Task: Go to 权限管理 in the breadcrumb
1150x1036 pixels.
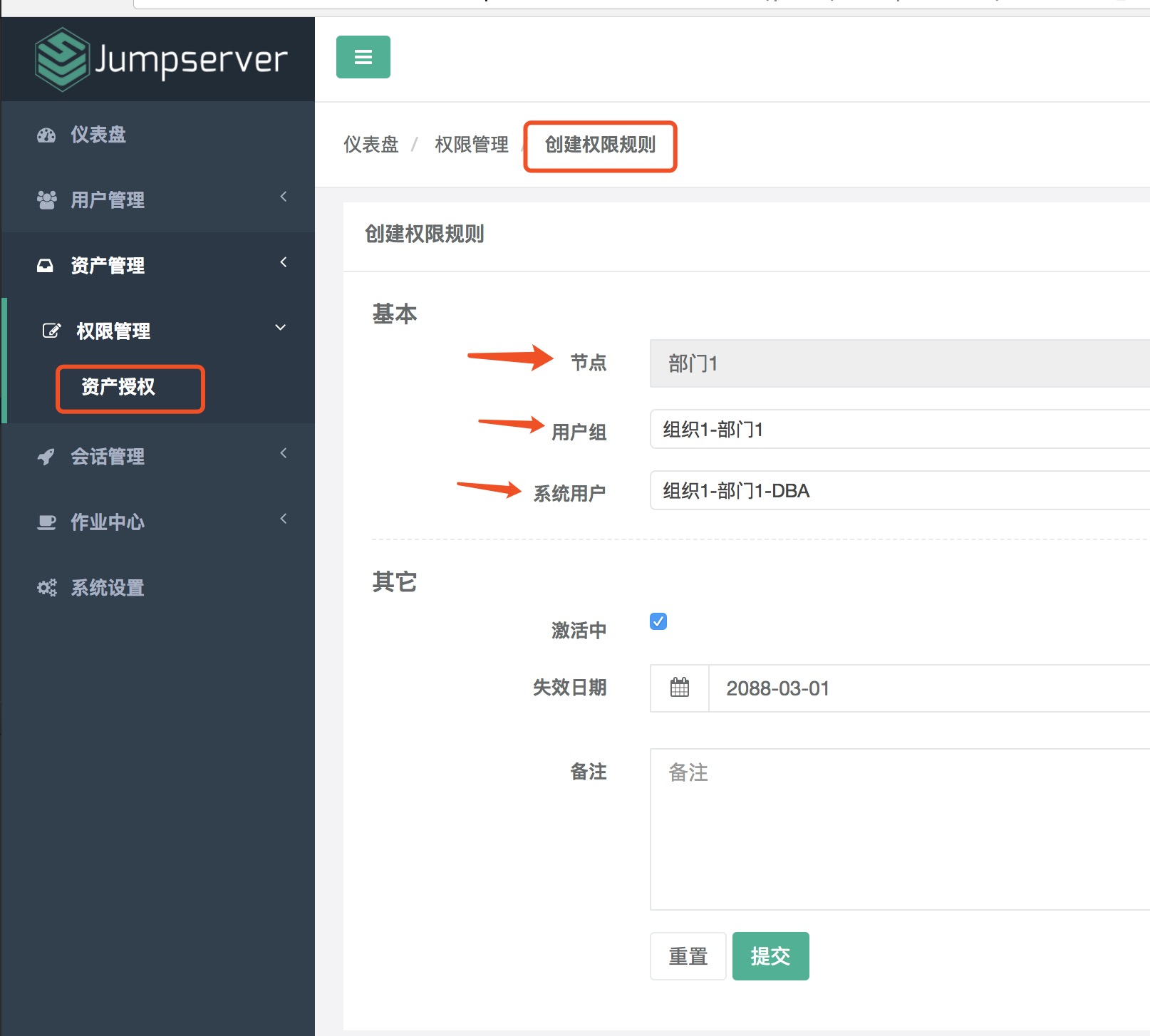Action: (x=472, y=145)
